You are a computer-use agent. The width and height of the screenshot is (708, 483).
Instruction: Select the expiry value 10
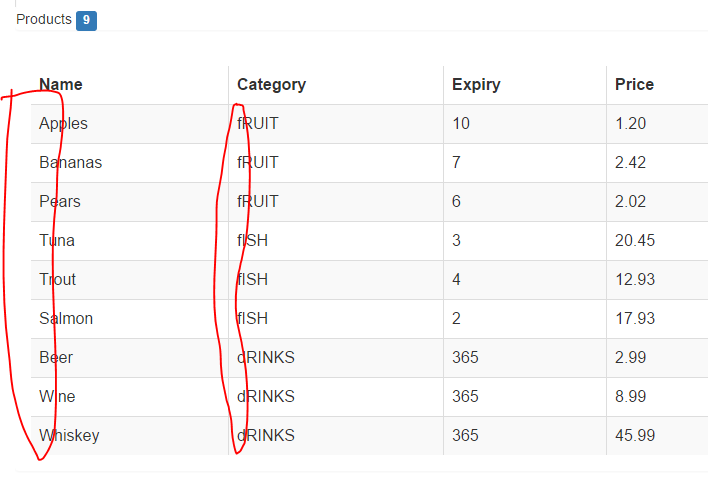tap(461, 124)
